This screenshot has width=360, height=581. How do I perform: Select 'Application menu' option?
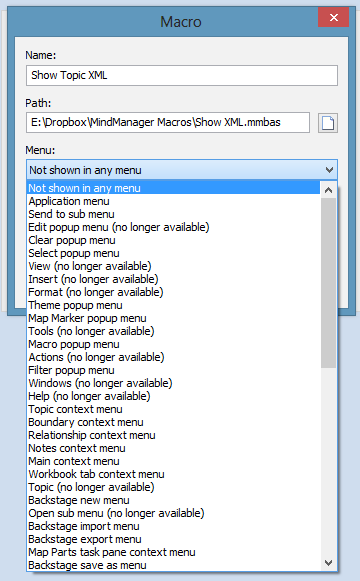[173, 201]
